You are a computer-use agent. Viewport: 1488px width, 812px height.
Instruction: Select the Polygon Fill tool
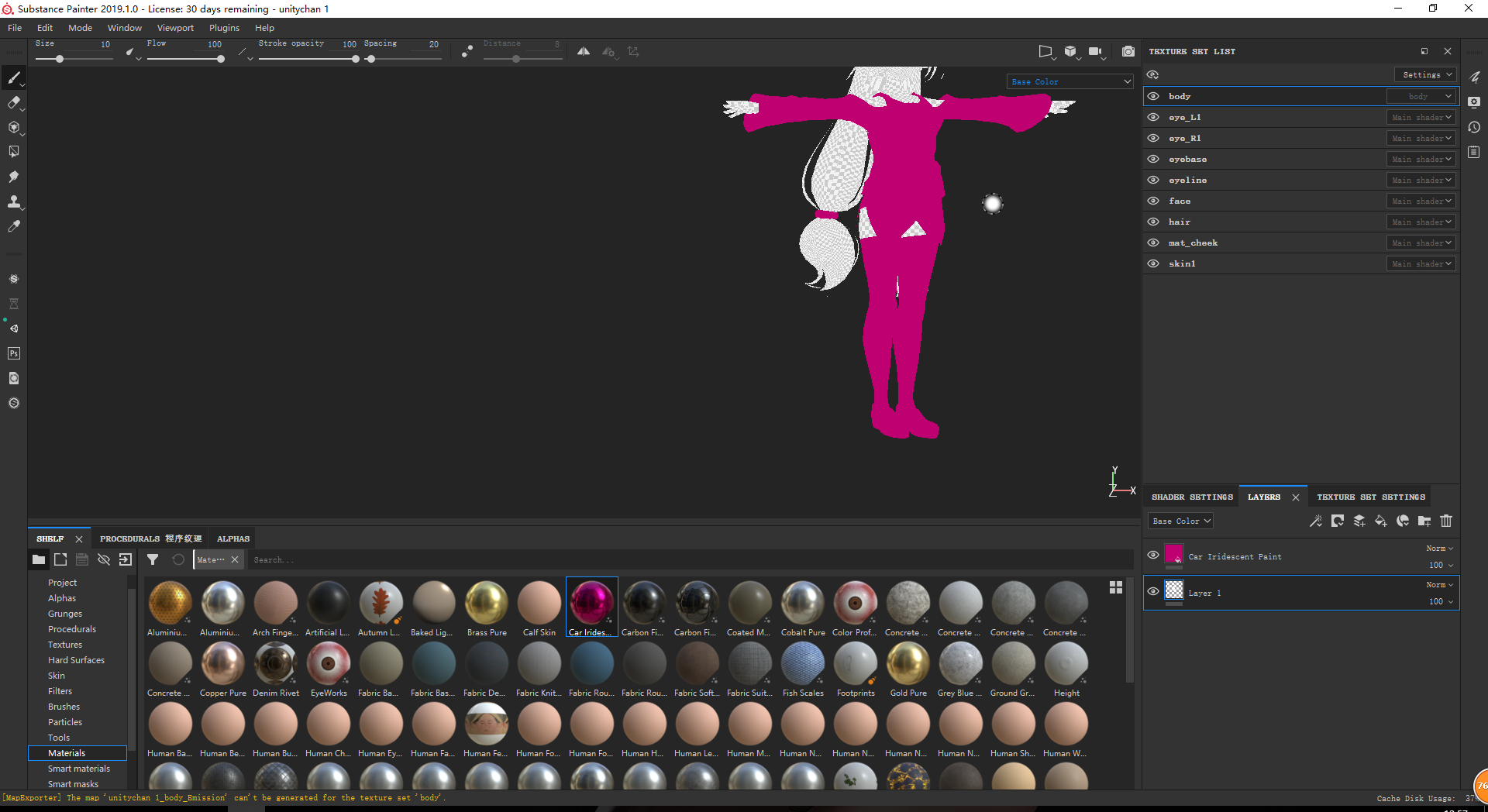coord(13,152)
